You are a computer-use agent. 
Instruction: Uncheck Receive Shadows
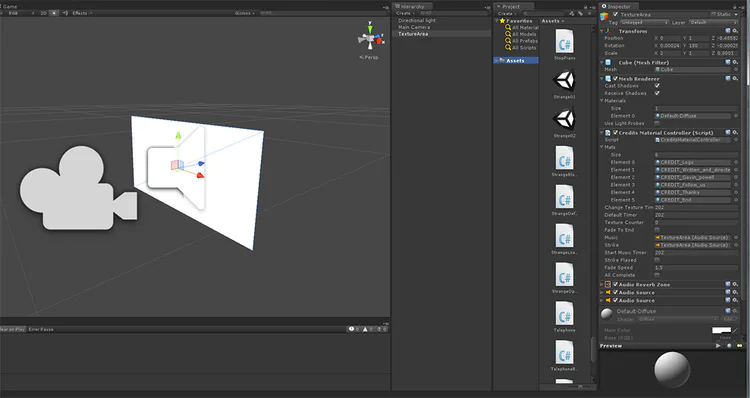tap(657, 93)
